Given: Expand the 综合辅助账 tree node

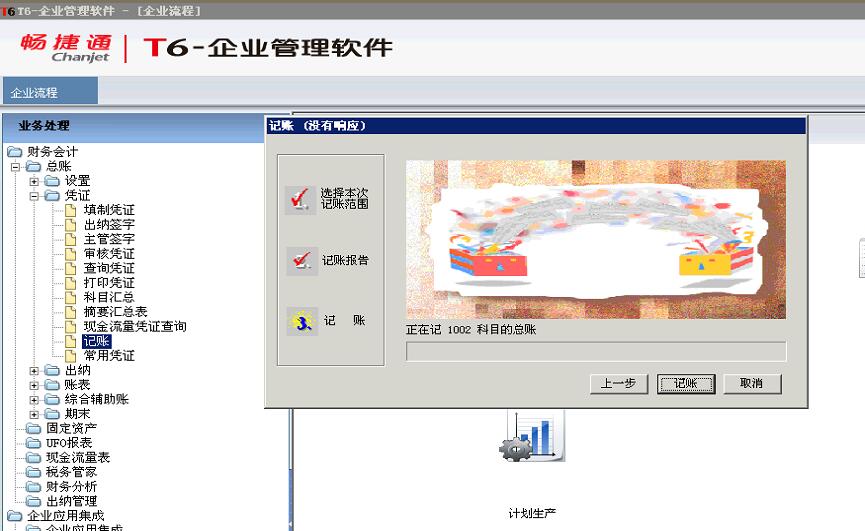Looking at the screenshot, I should [34, 400].
